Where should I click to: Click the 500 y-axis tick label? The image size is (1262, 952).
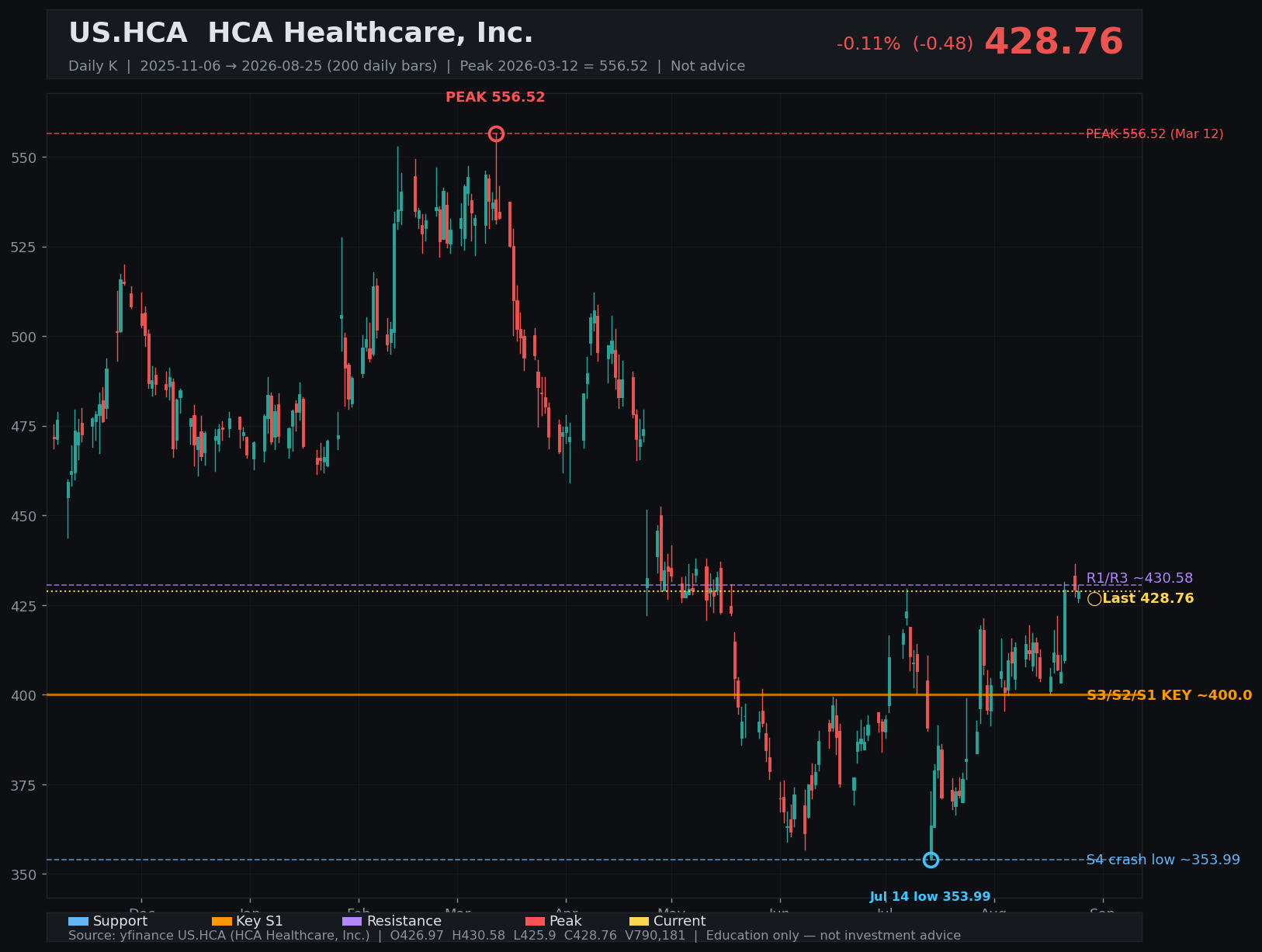[24, 338]
